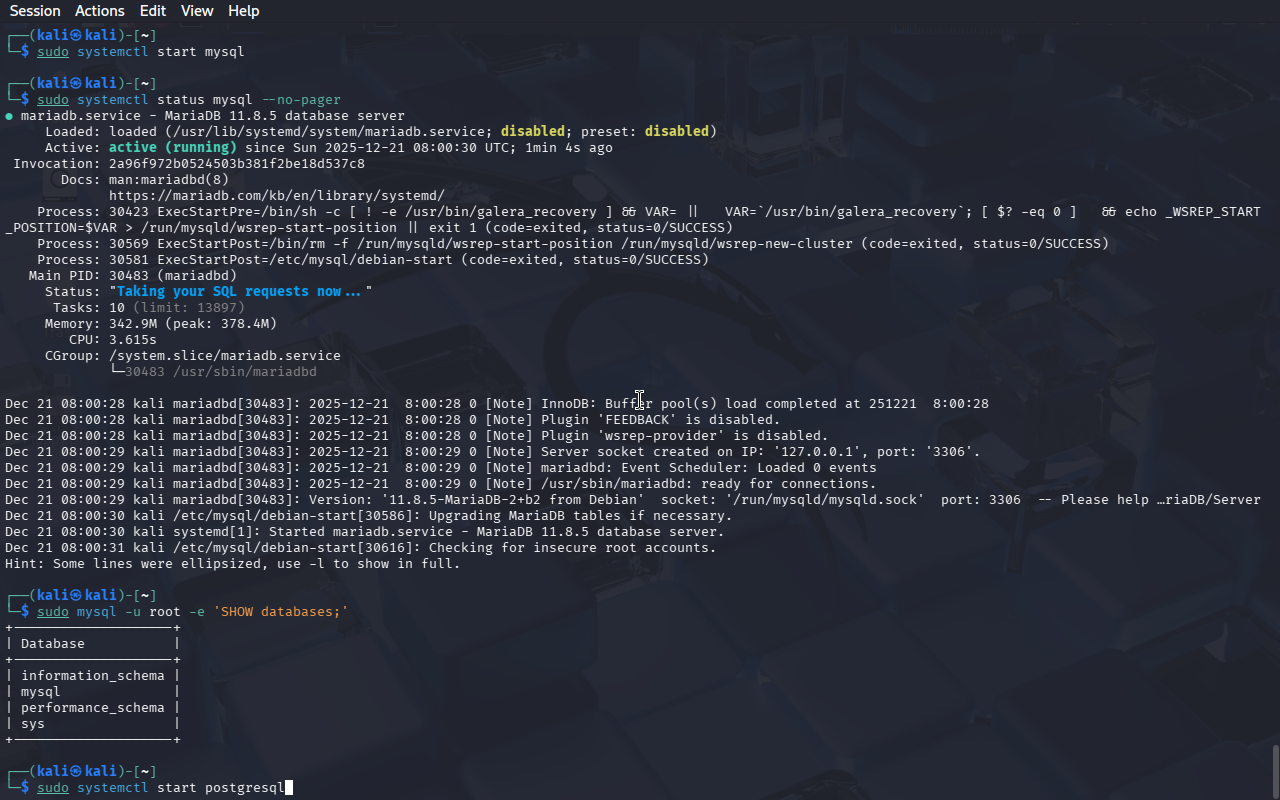Click the "Hint: Some lines were ellipsized" line
1280x800 pixels.
(232, 564)
